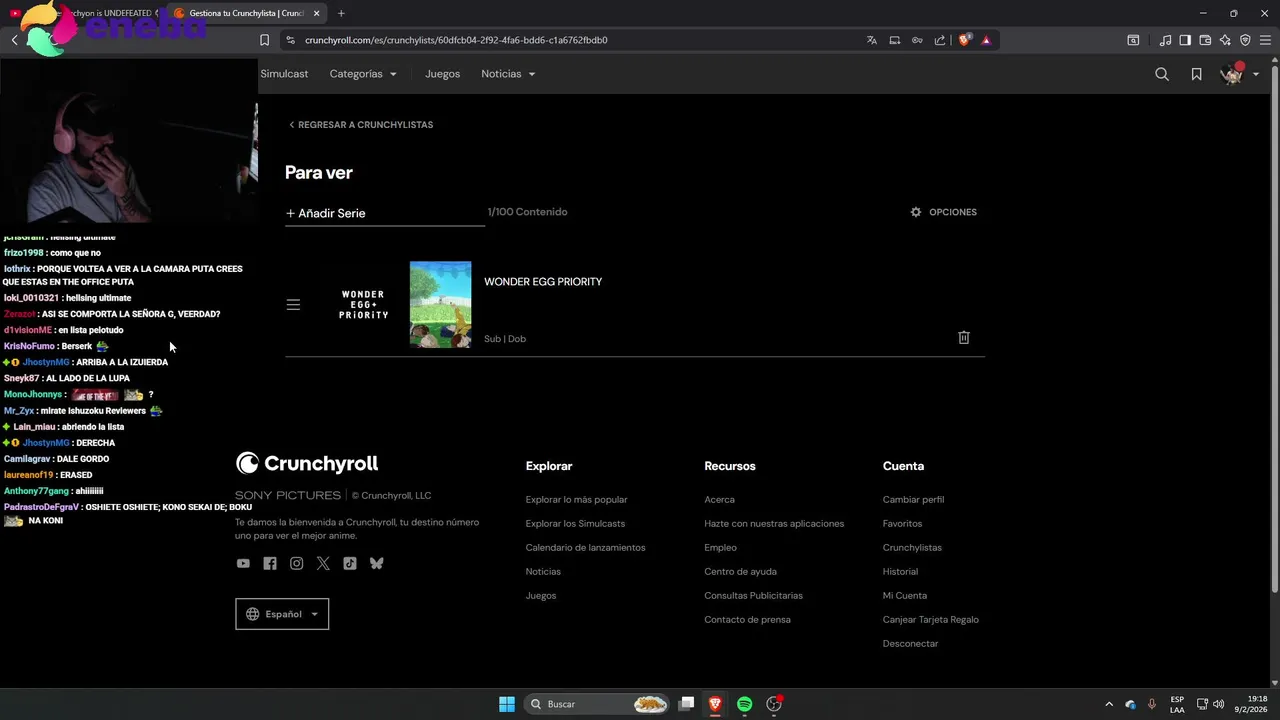
Task: Open Brave Shields lion icon
Action: 964,40
